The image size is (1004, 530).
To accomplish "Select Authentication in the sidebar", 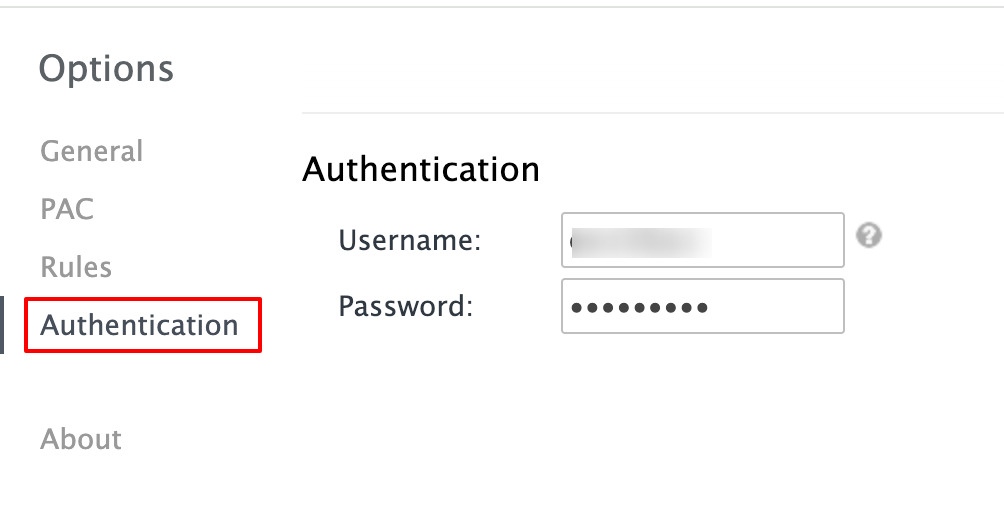I will (x=140, y=325).
